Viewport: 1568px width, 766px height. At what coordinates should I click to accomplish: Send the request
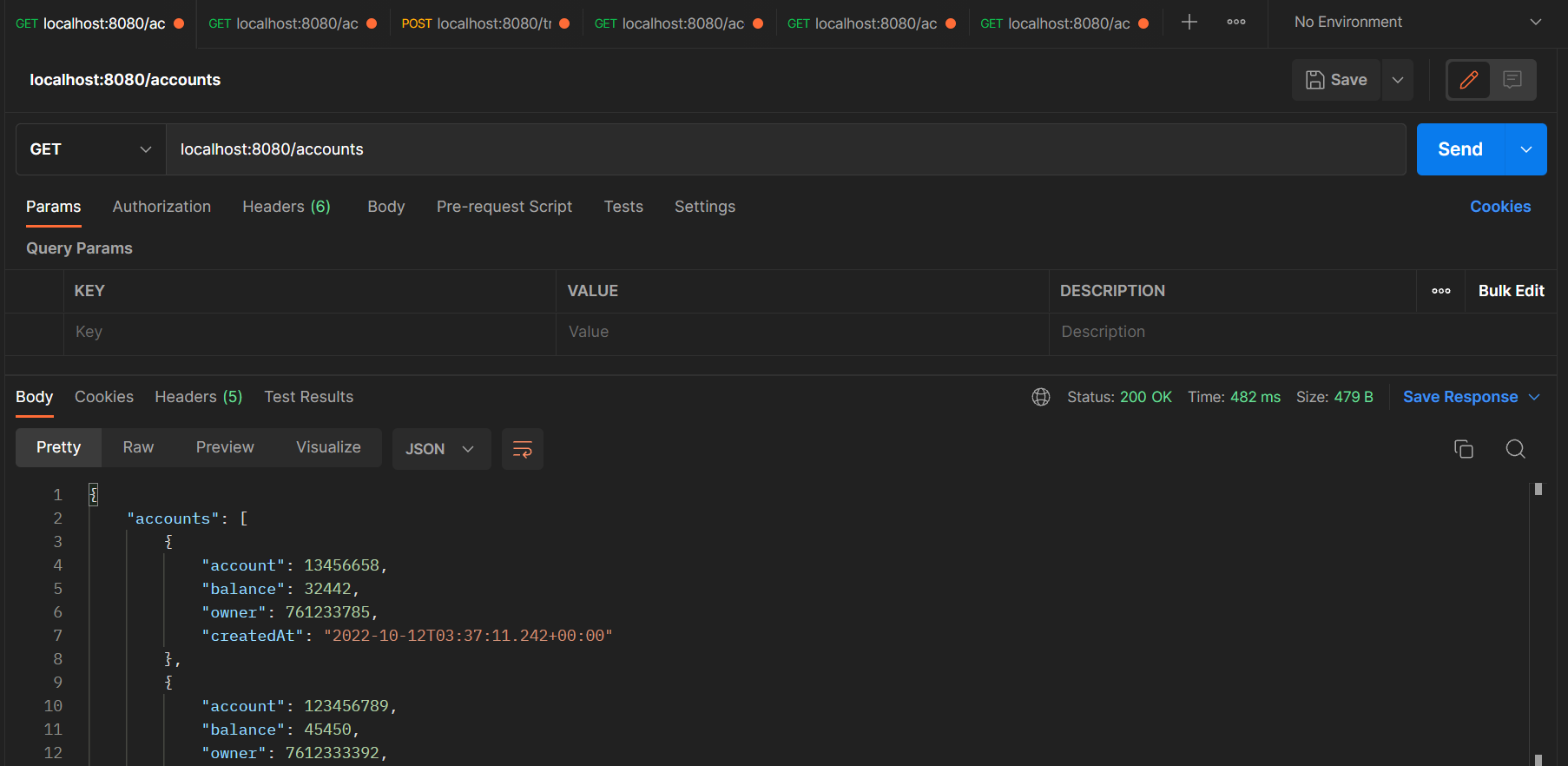point(1460,149)
